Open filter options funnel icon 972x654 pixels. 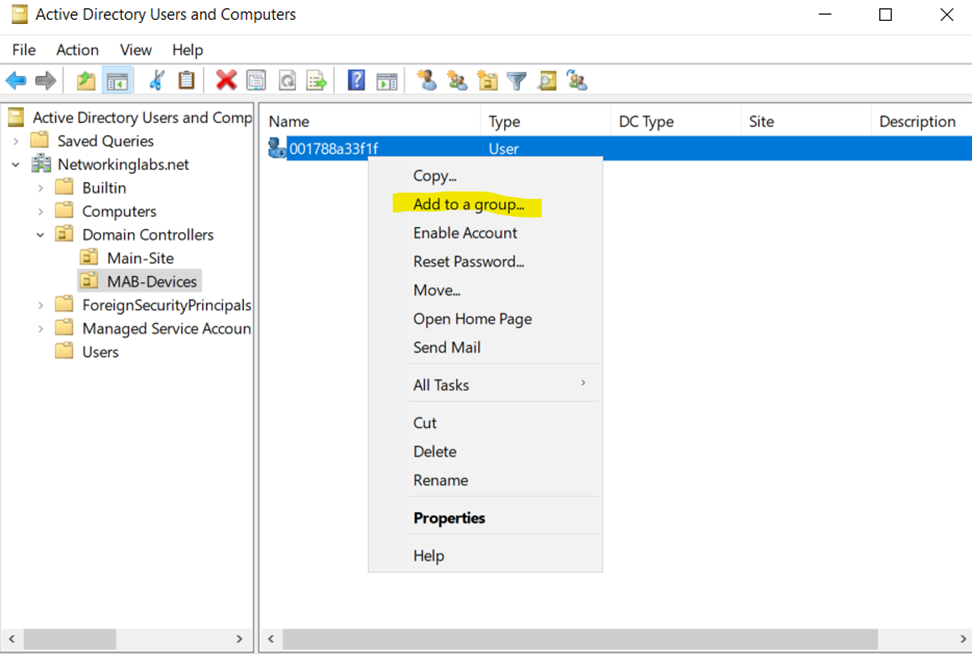516,81
